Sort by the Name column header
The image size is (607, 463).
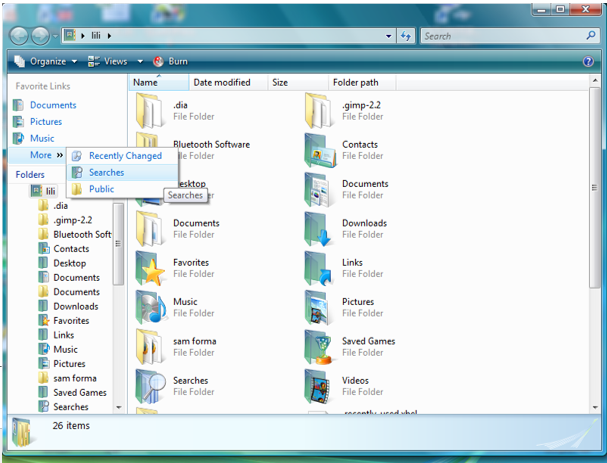tap(158, 82)
